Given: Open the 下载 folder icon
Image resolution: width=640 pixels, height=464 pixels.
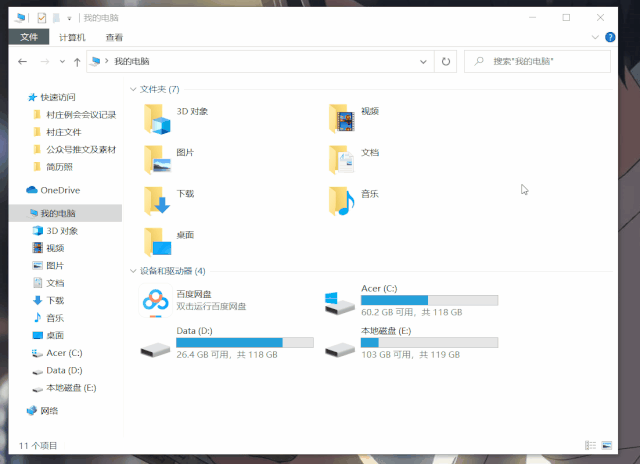Looking at the screenshot, I should point(157,201).
